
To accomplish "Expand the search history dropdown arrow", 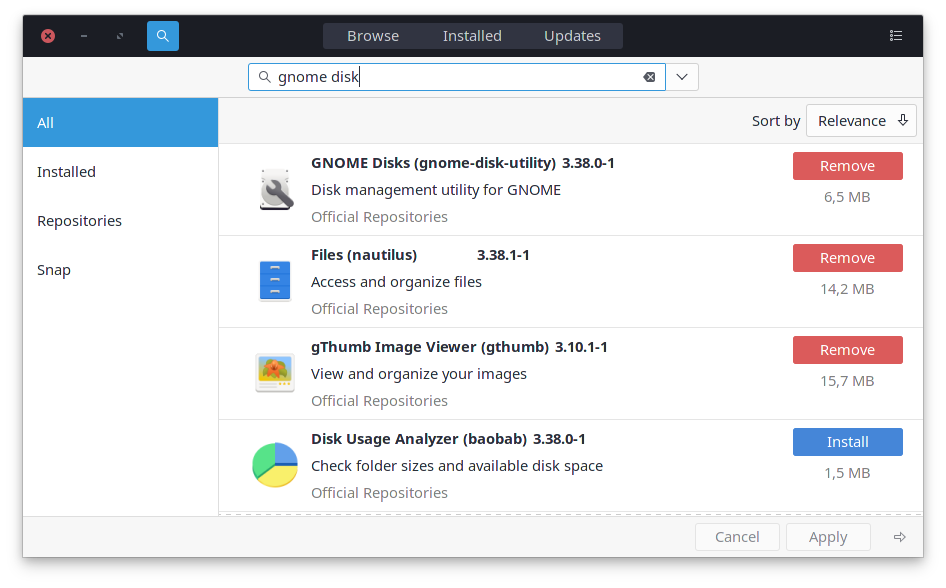I will (x=682, y=77).
